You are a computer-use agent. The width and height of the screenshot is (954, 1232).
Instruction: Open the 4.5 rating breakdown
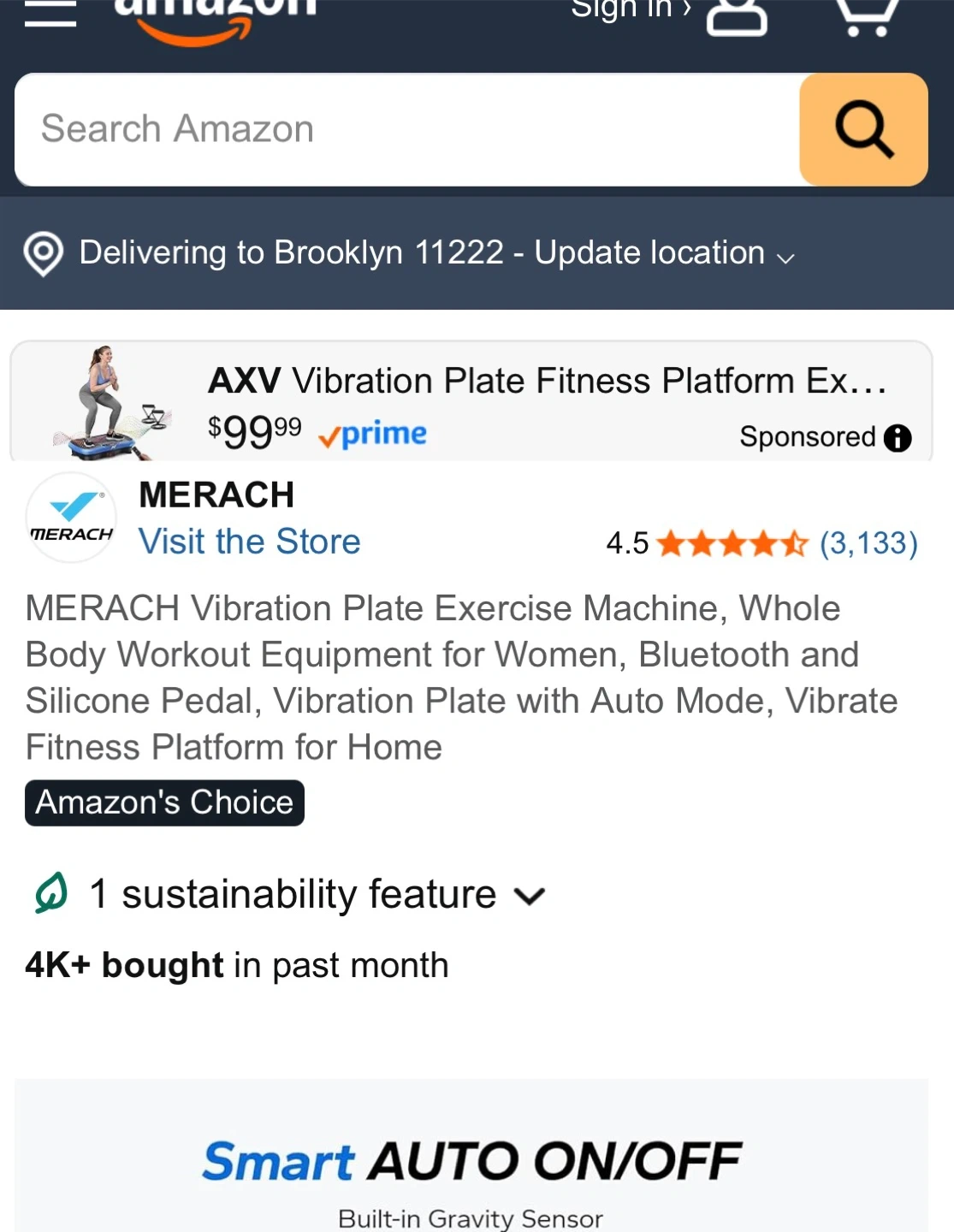click(x=627, y=543)
